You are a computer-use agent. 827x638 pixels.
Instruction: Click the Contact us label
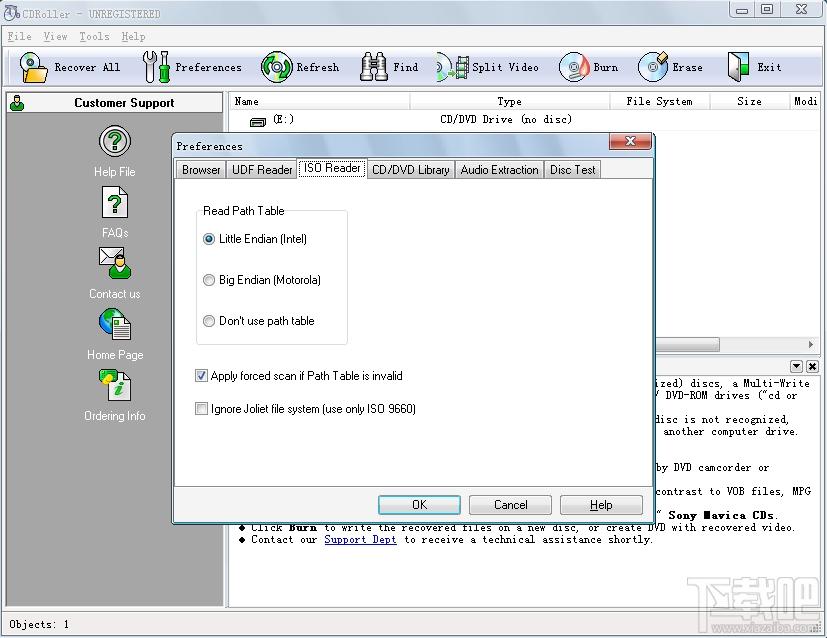pyautogui.click(x=114, y=294)
